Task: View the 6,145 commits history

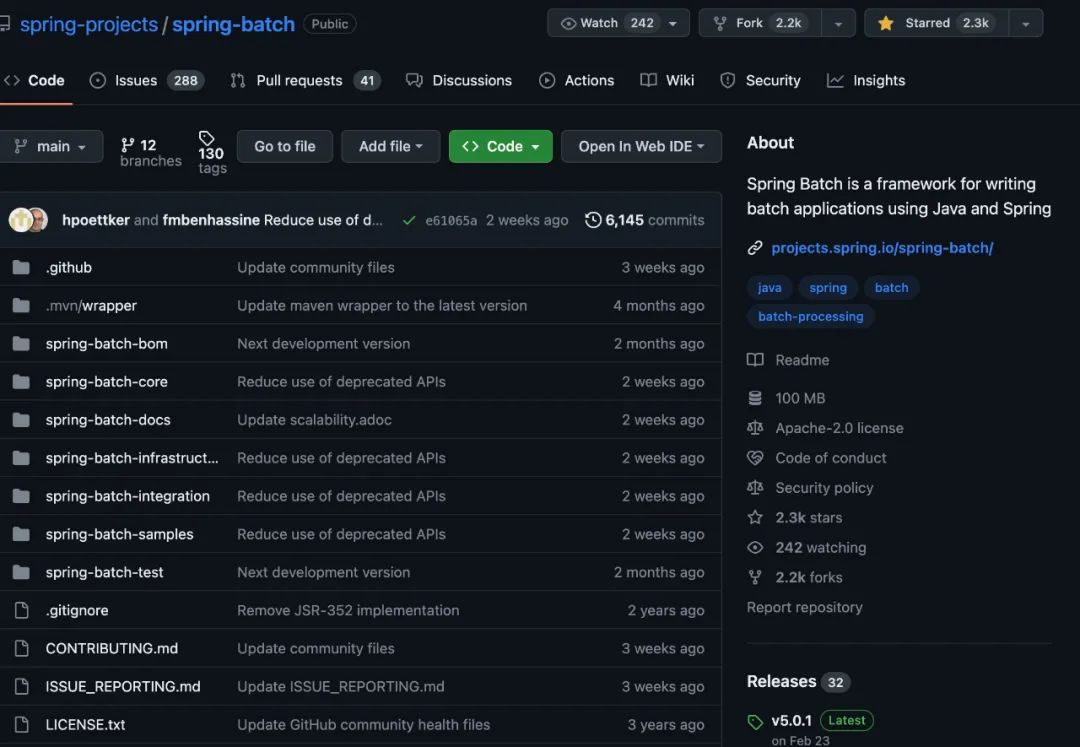Action: tap(645, 220)
